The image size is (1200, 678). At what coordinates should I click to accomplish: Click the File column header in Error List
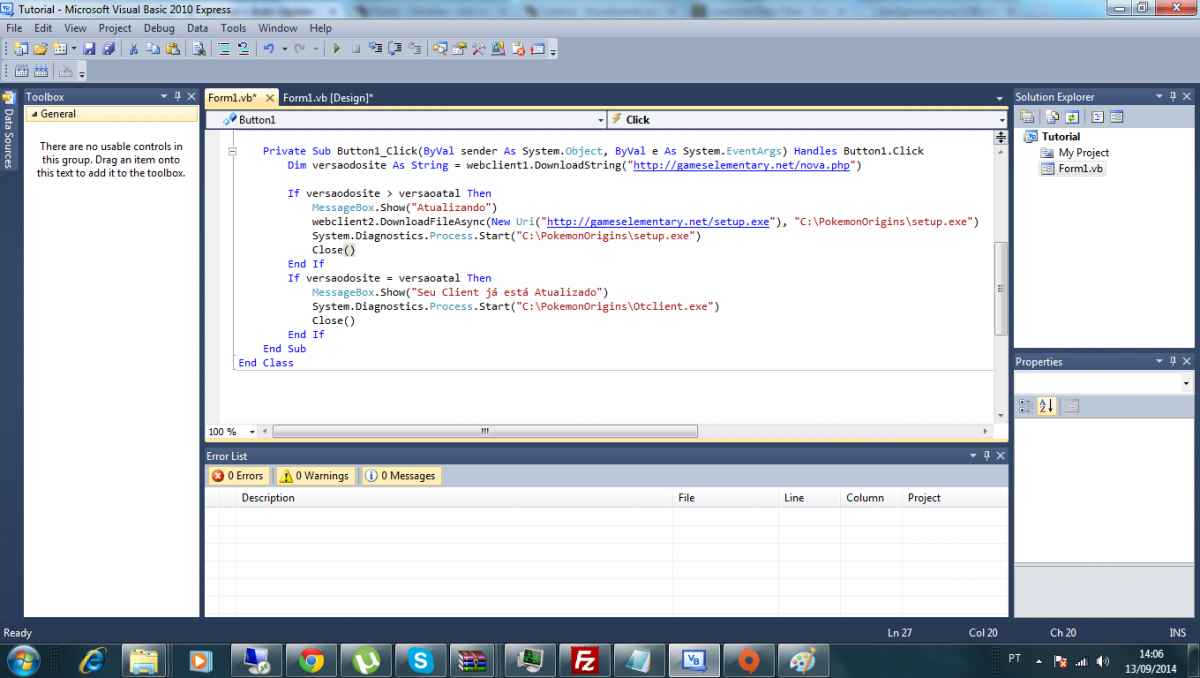(x=725, y=497)
